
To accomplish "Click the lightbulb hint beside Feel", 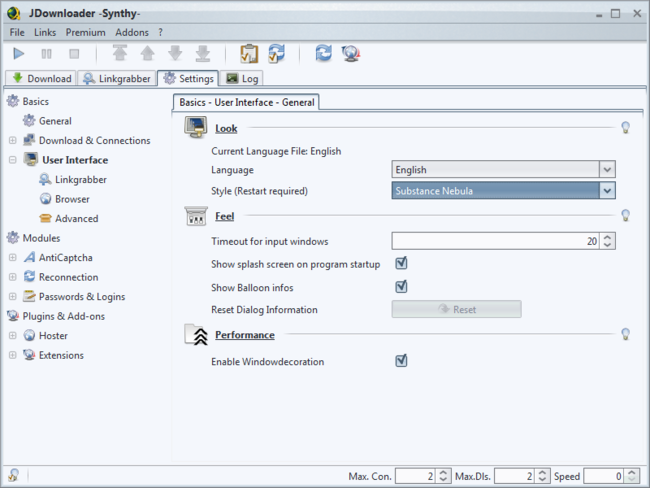I will (x=626, y=215).
